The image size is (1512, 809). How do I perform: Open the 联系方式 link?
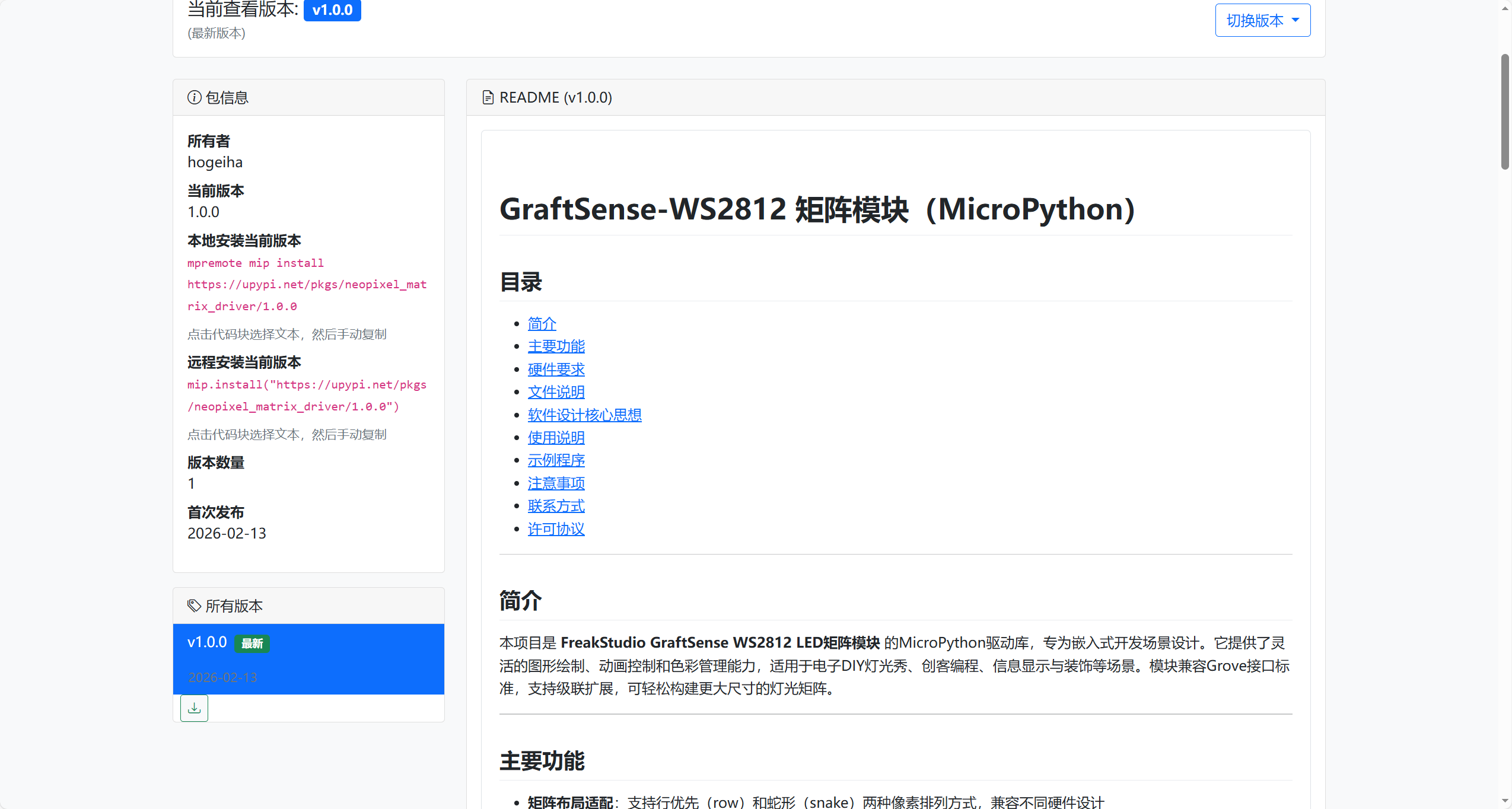pyautogui.click(x=556, y=506)
